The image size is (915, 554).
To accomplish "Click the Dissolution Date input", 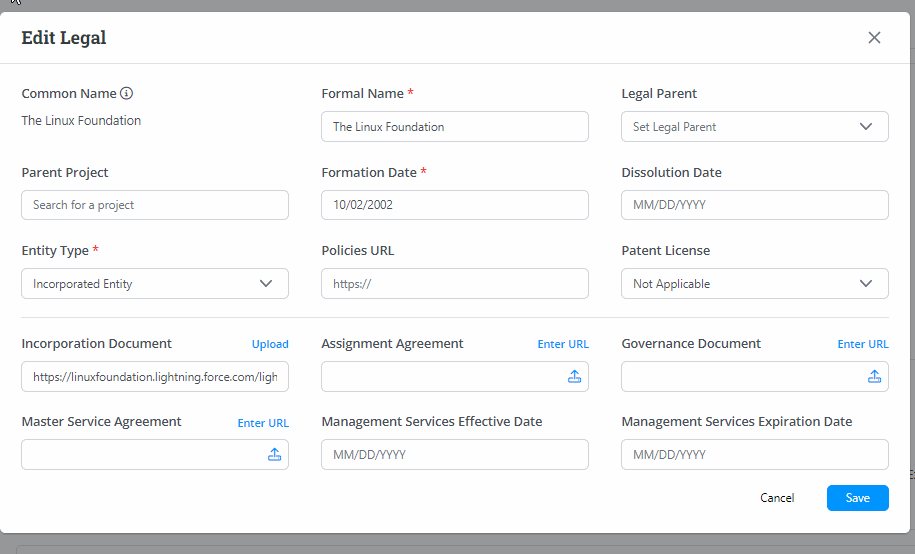I will click(x=754, y=205).
